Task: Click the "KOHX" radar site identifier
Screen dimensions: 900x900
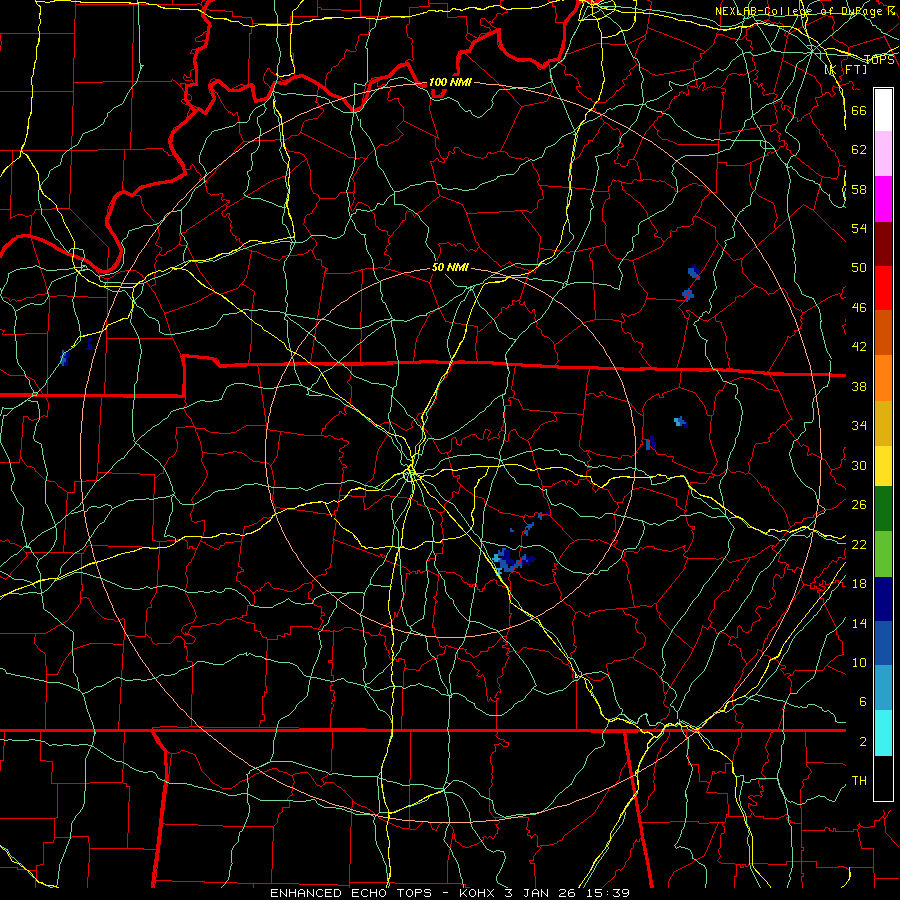Action: point(479,893)
